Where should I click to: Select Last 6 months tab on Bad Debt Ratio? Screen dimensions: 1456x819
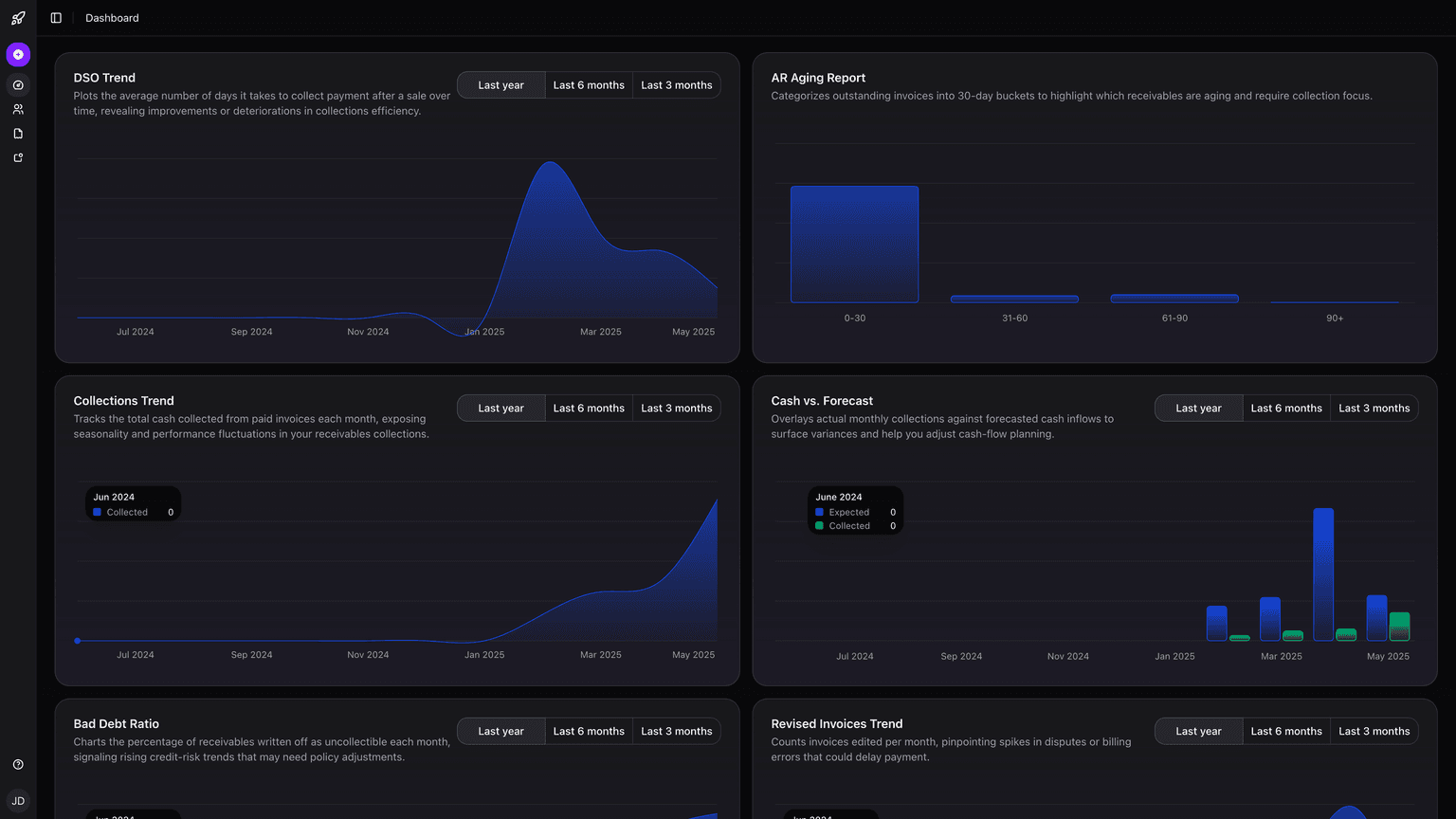[x=589, y=731]
